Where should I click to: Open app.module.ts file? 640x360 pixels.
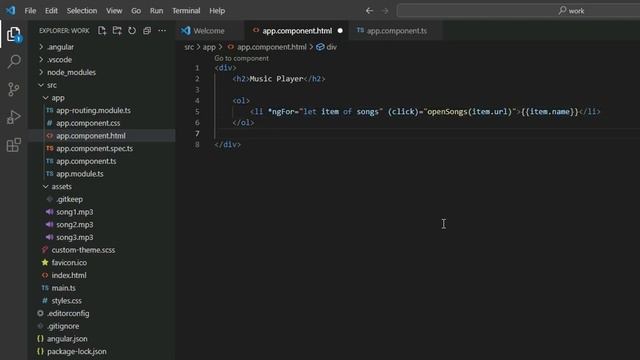click(80, 174)
